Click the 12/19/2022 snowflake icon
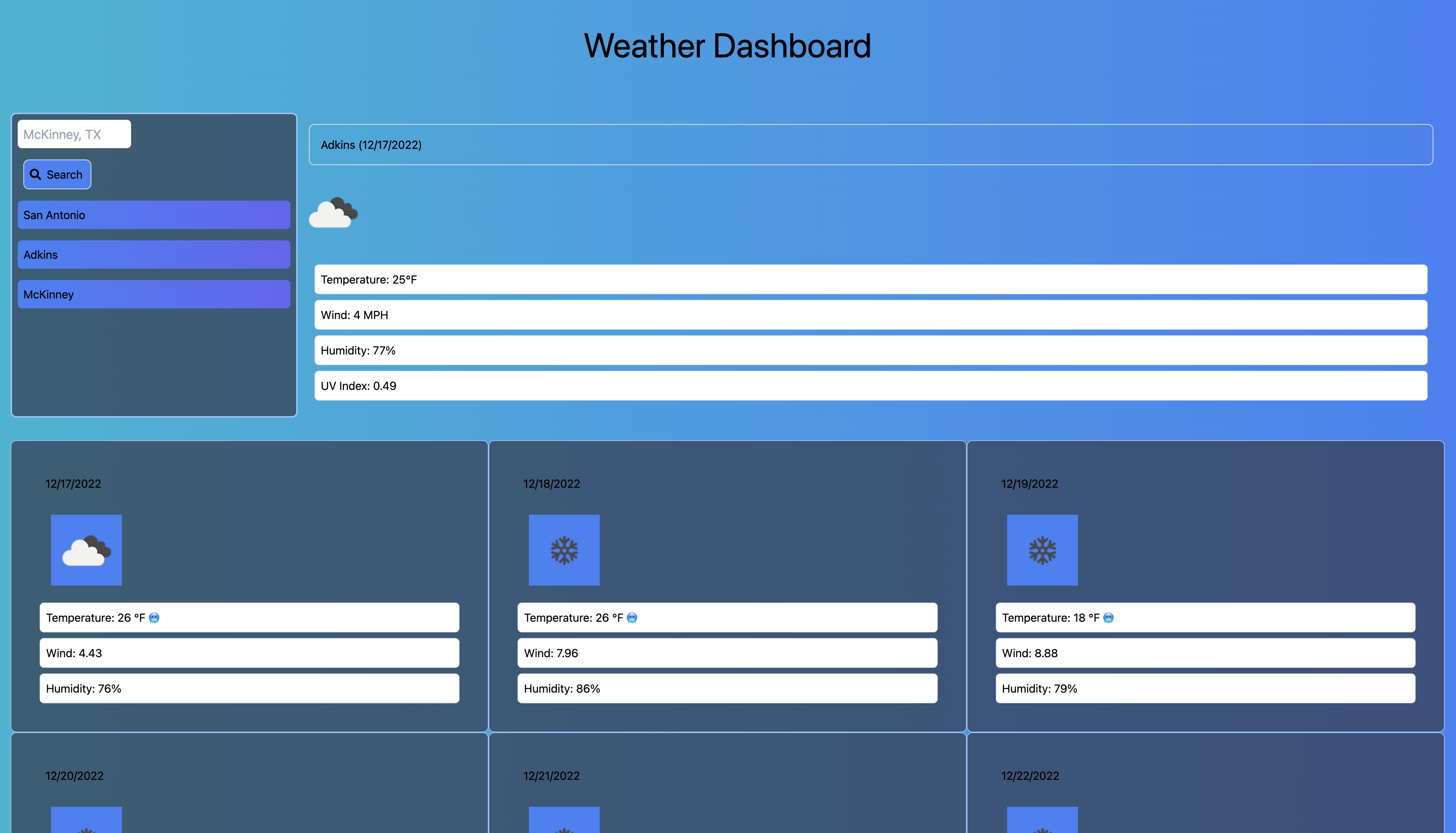This screenshot has width=1456, height=833. point(1042,550)
